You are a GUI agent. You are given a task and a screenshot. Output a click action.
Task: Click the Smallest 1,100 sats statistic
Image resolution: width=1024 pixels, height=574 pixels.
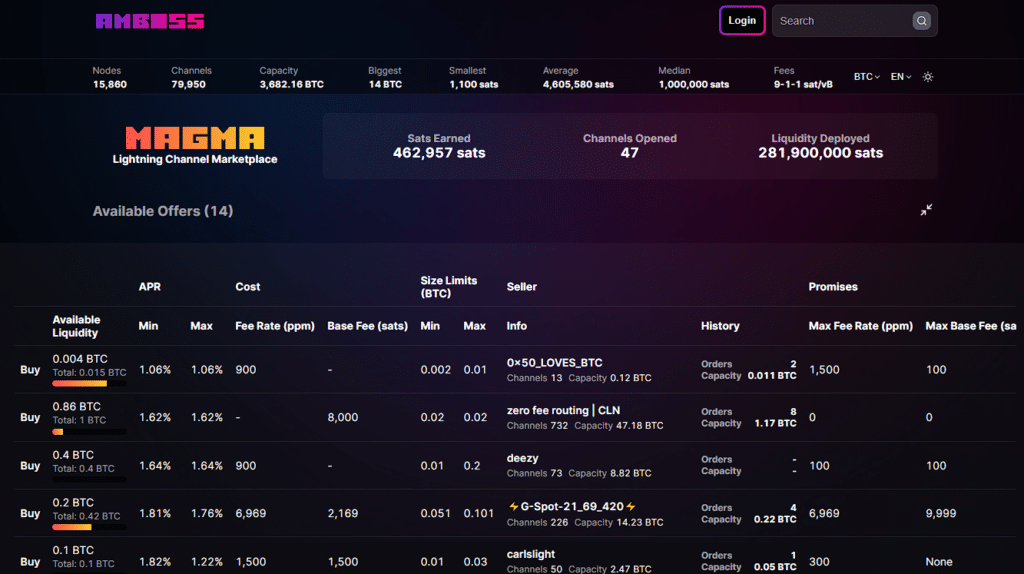pos(473,77)
